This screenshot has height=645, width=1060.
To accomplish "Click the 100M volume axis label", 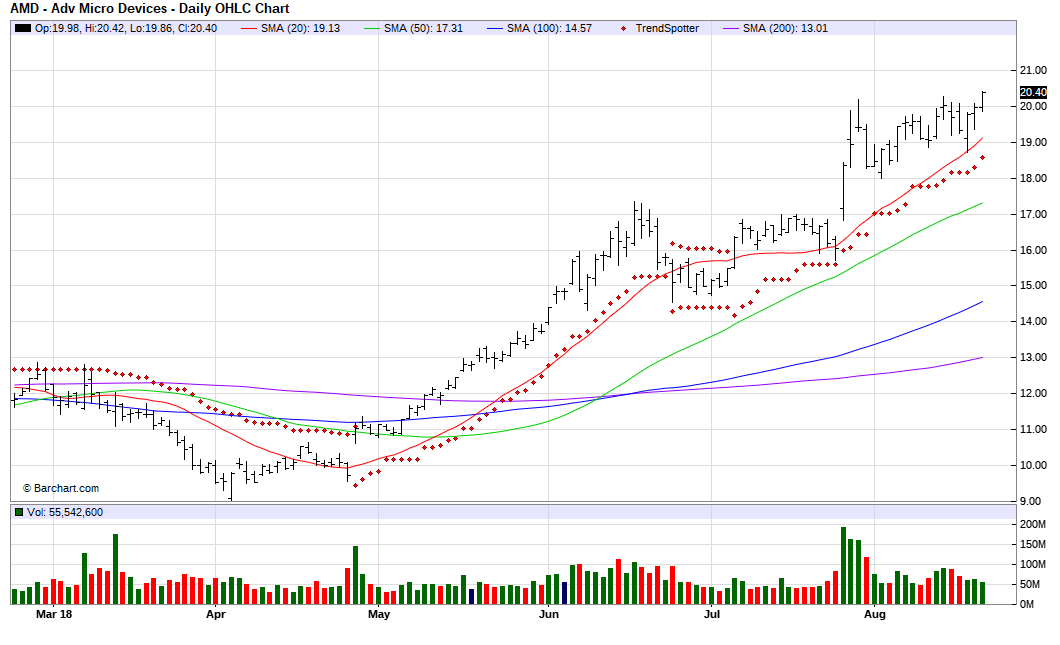I will click(1033, 565).
